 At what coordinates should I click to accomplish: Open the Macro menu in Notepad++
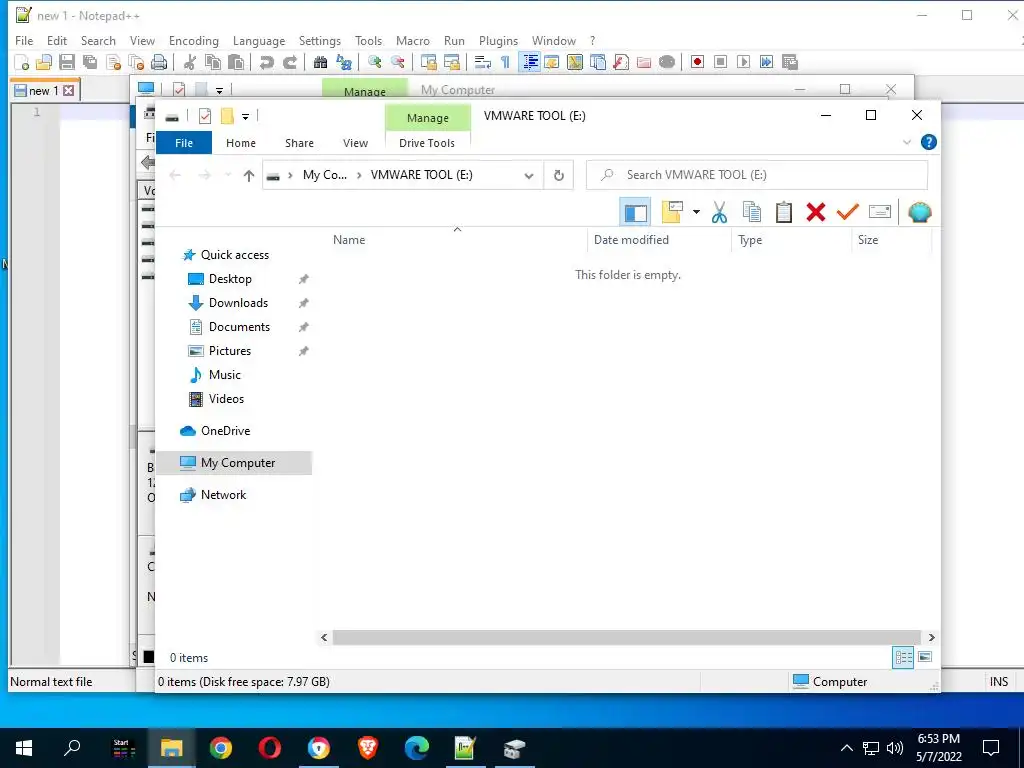tap(413, 40)
